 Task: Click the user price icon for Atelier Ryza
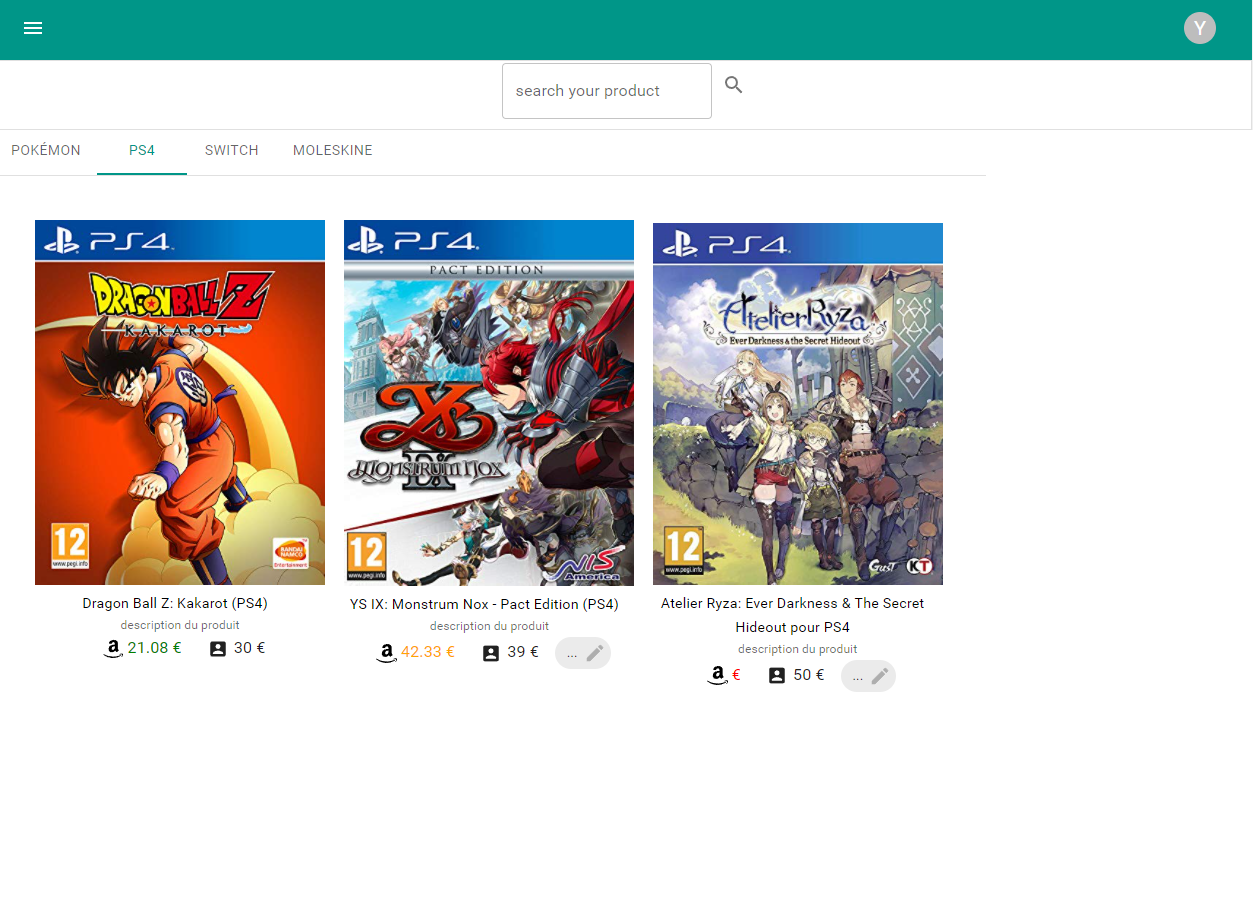tap(777, 675)
